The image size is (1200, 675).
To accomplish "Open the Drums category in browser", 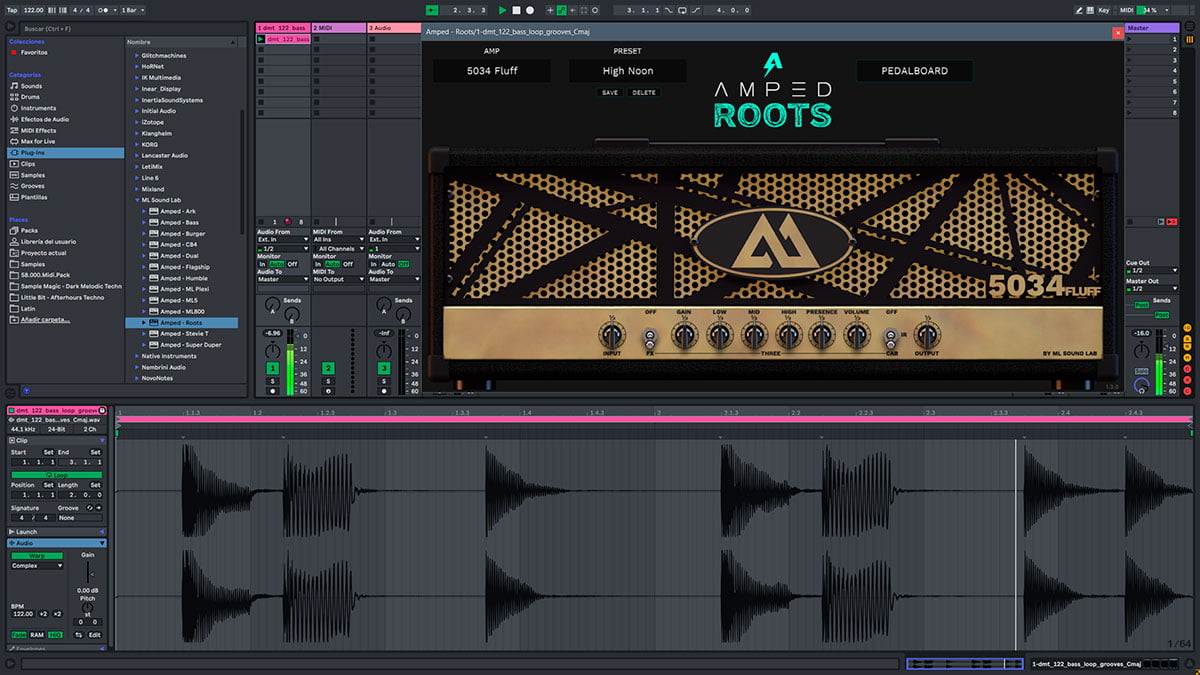I will pyautogui.click(x=32, y=97).
